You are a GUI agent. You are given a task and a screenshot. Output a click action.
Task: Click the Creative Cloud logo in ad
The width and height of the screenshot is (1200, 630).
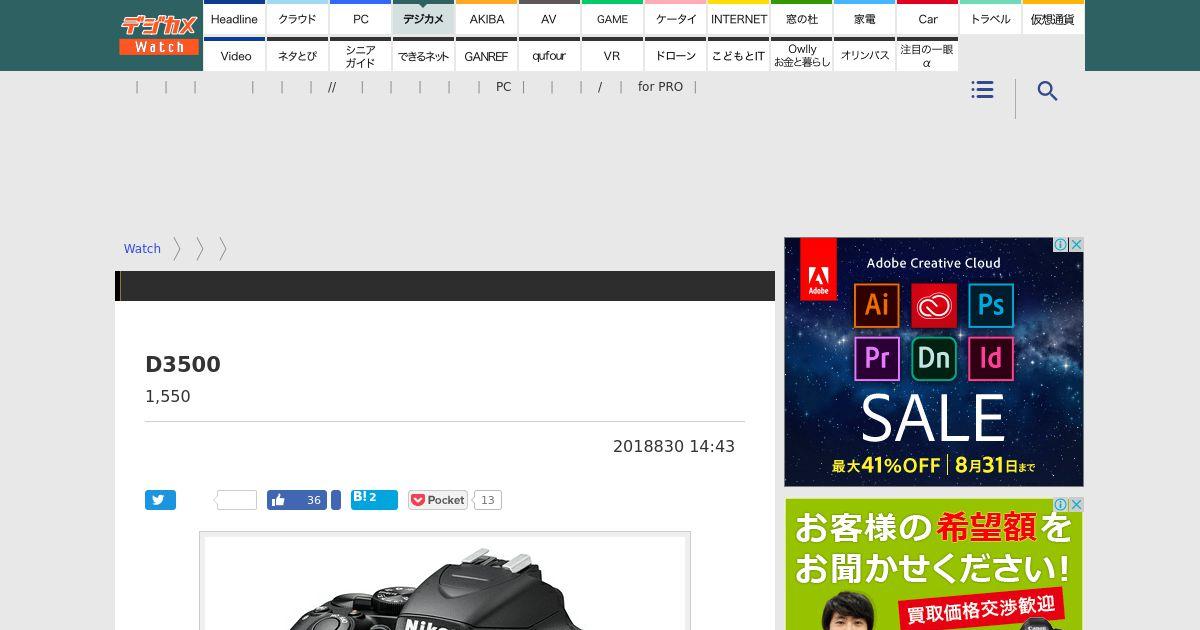click(x=934, y=305)
